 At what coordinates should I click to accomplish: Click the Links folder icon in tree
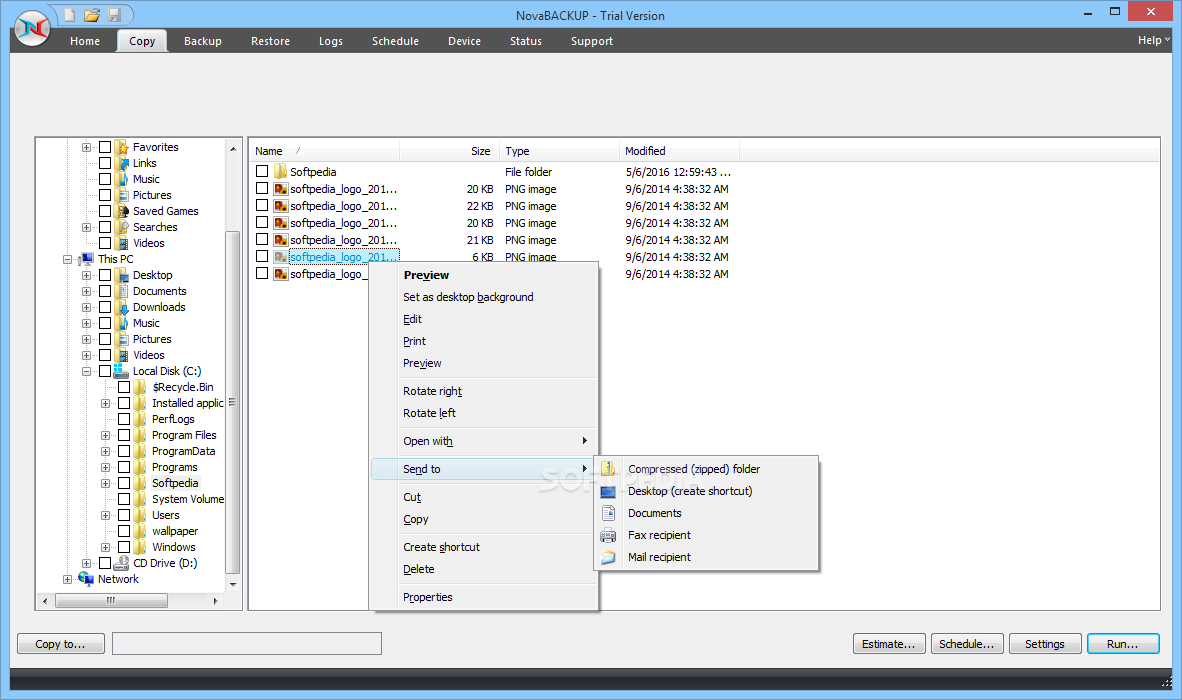click(x=123, y=163)
